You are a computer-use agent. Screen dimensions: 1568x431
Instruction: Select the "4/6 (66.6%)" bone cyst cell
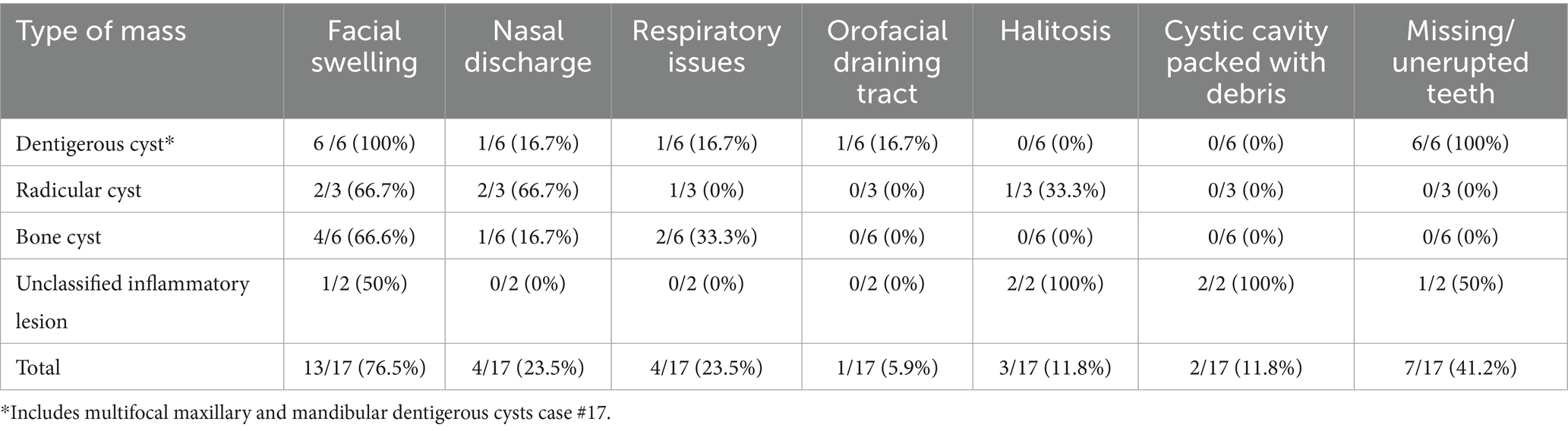(364, 237)
